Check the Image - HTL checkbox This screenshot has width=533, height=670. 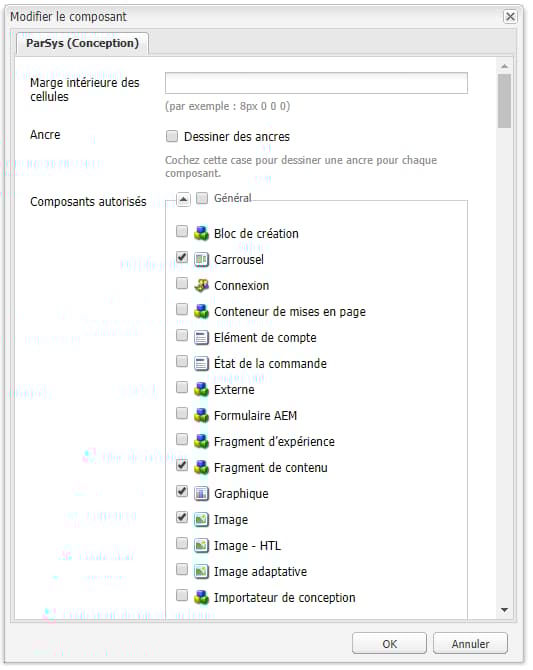182,544
